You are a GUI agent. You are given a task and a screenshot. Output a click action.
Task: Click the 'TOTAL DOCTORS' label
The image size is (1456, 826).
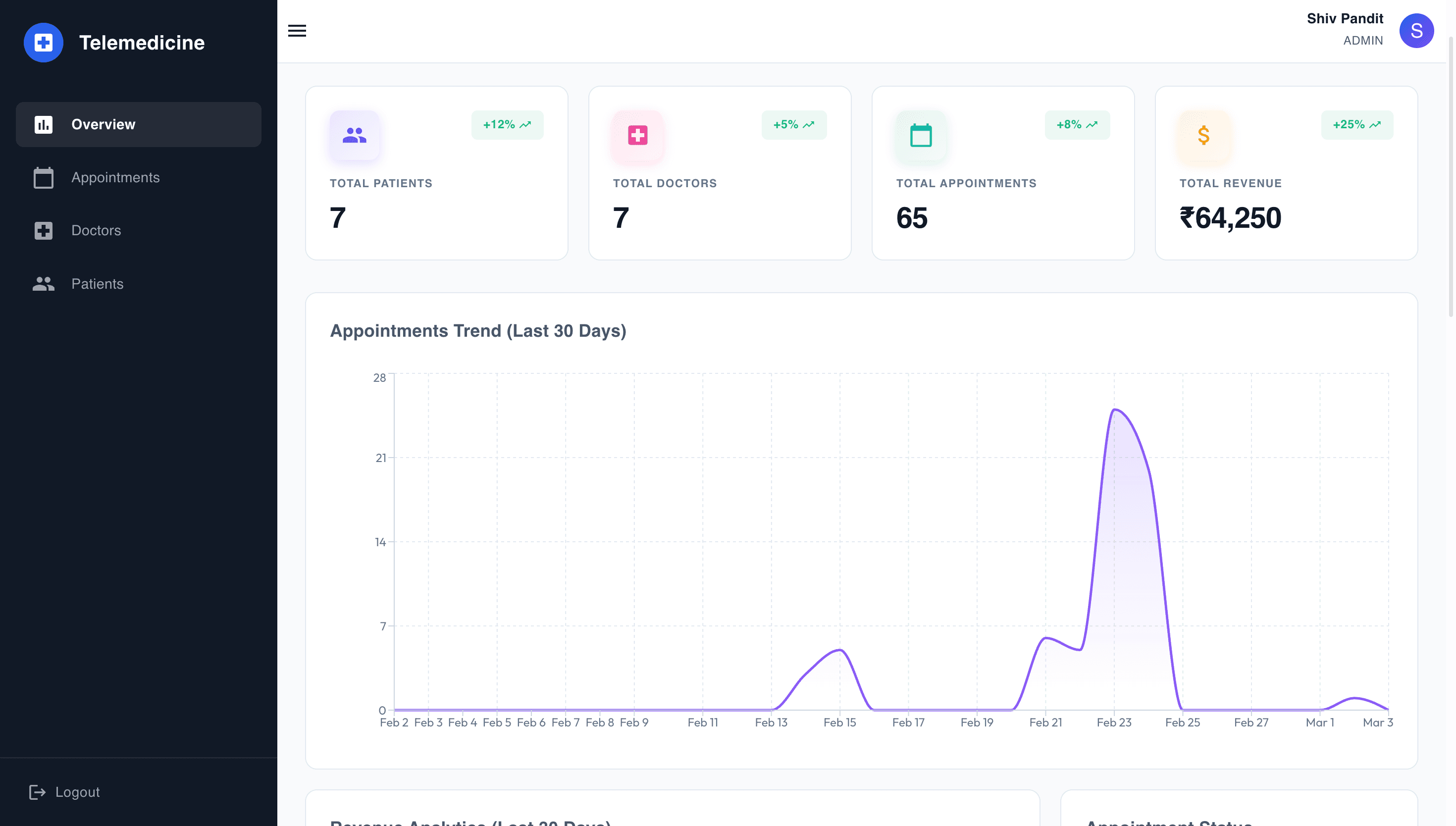(x=665, y=183)
